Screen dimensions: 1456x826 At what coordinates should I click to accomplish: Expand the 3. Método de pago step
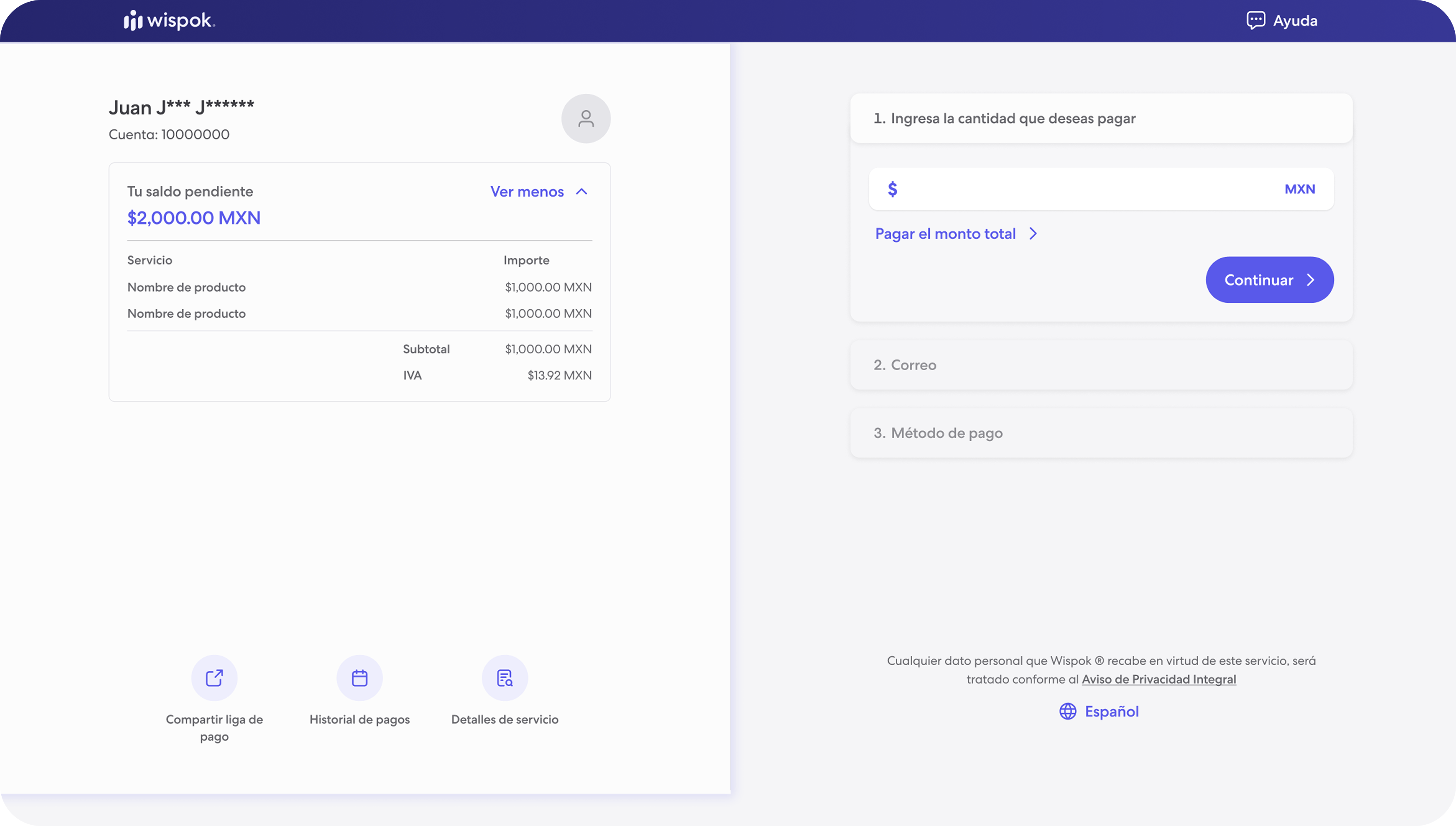pyautogui.click(x=1101, y=433)
